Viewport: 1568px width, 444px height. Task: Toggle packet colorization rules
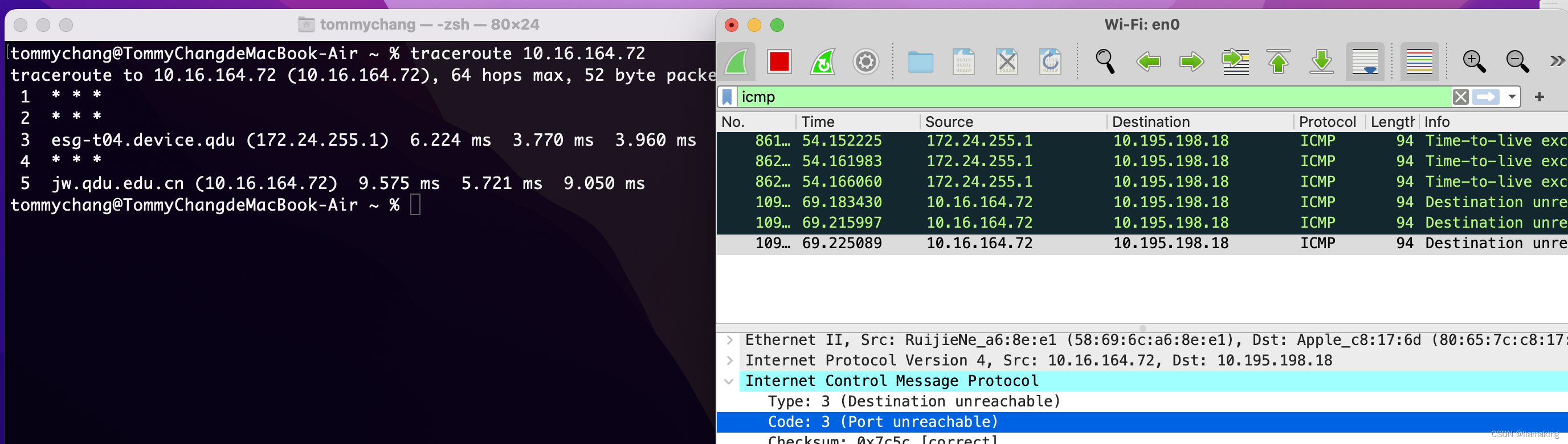click(1419, 61)
